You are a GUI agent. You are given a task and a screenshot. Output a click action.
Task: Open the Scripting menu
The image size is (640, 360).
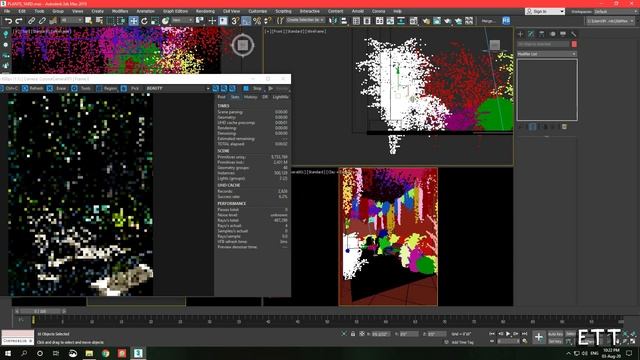tap(283, 11)
